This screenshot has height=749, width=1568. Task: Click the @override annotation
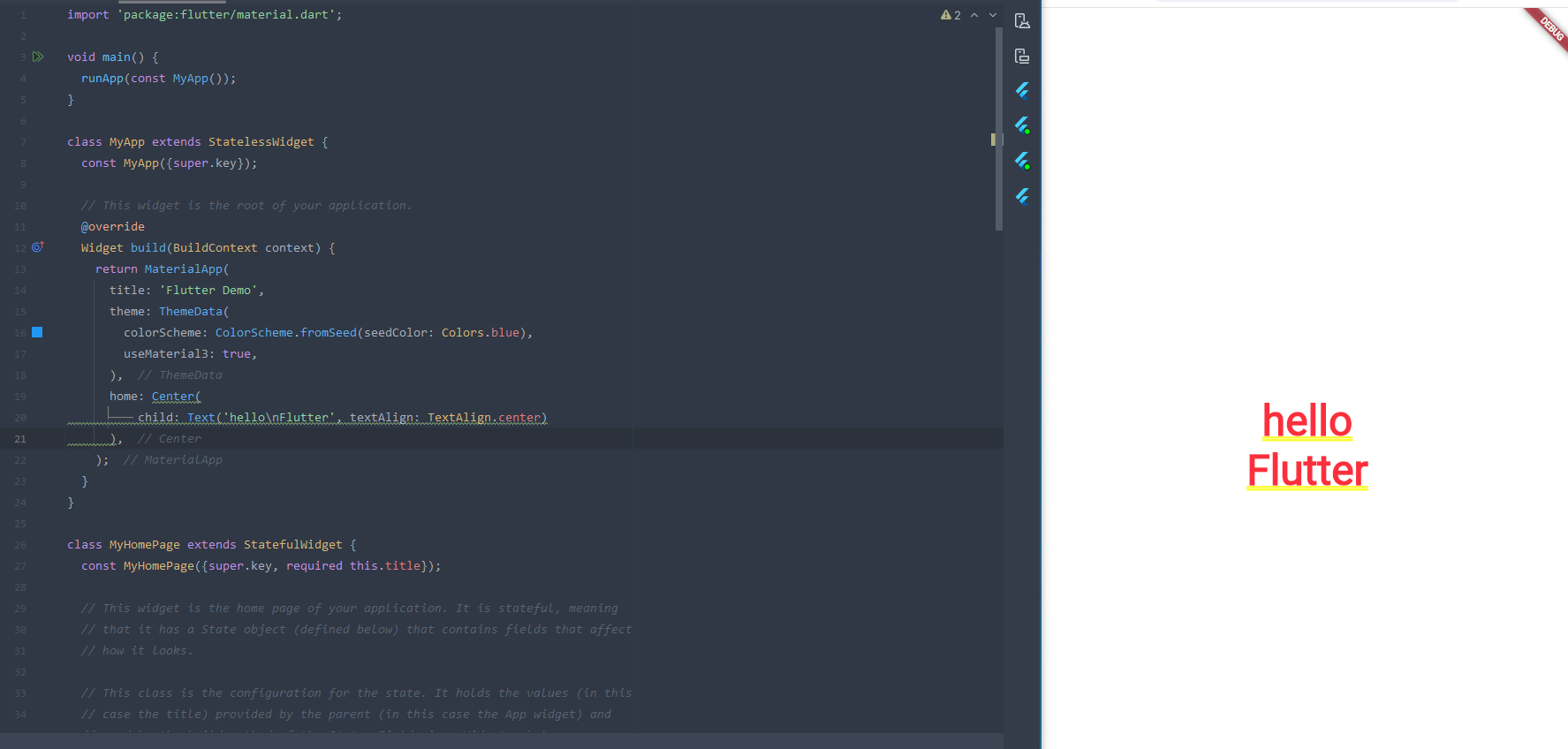pos(113,227)
